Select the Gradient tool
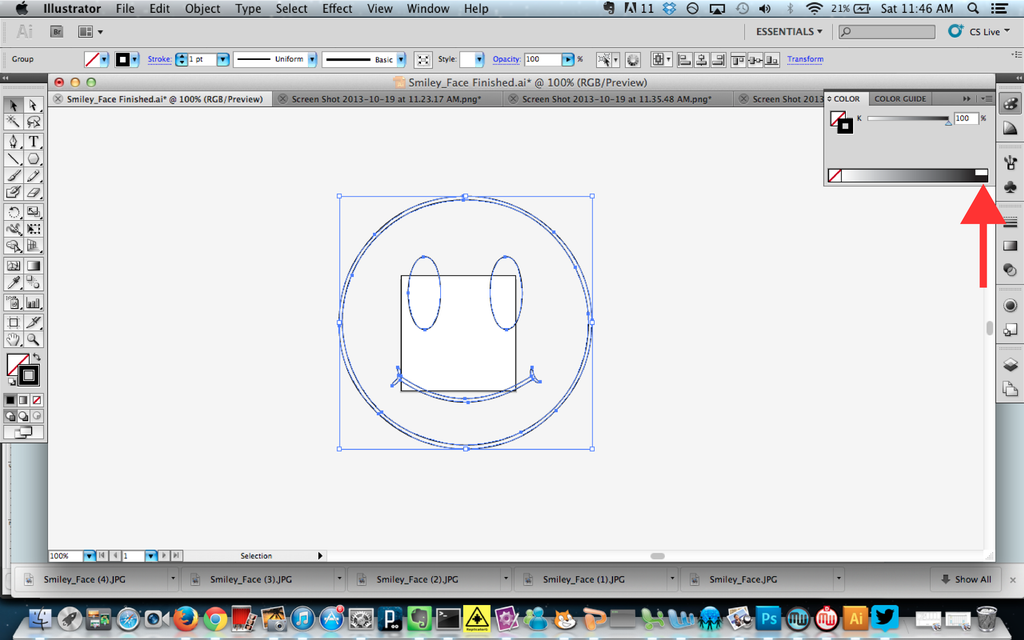1024x640 pixels. 33,266
